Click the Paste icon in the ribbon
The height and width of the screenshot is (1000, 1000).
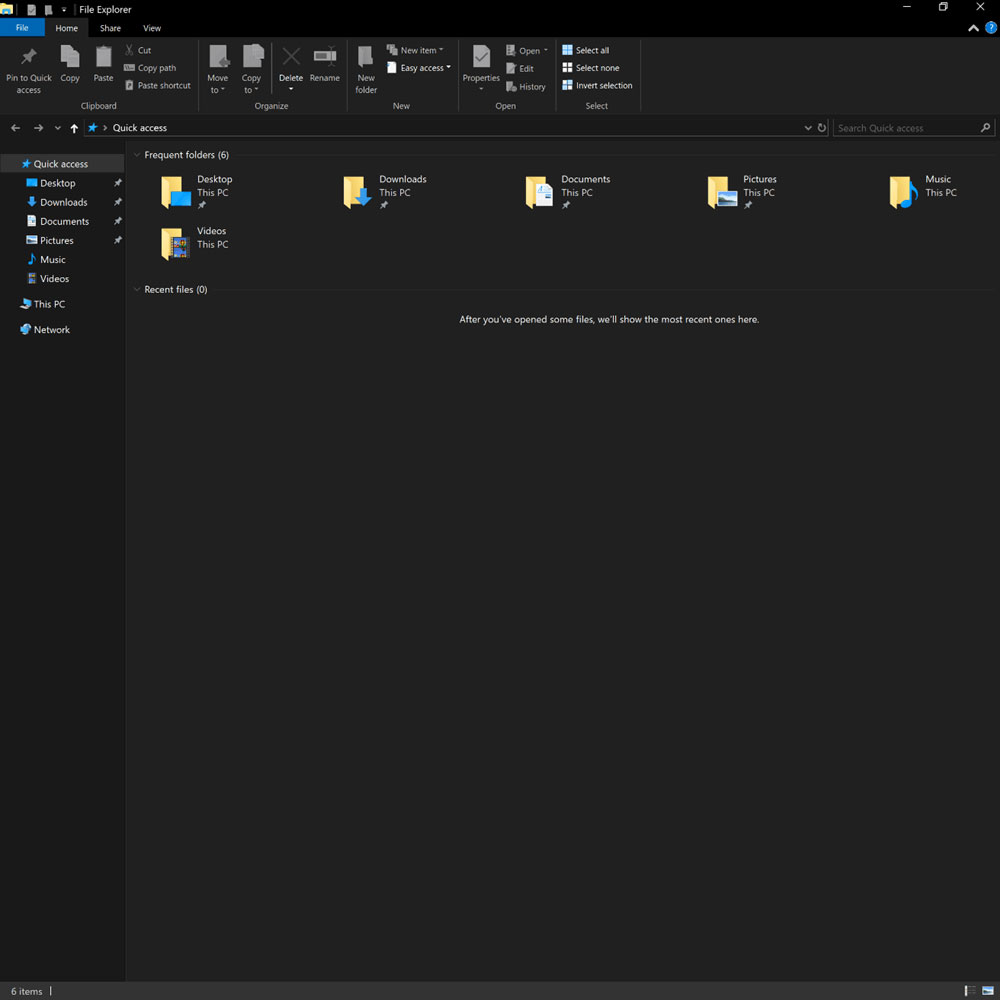point(103,58)
